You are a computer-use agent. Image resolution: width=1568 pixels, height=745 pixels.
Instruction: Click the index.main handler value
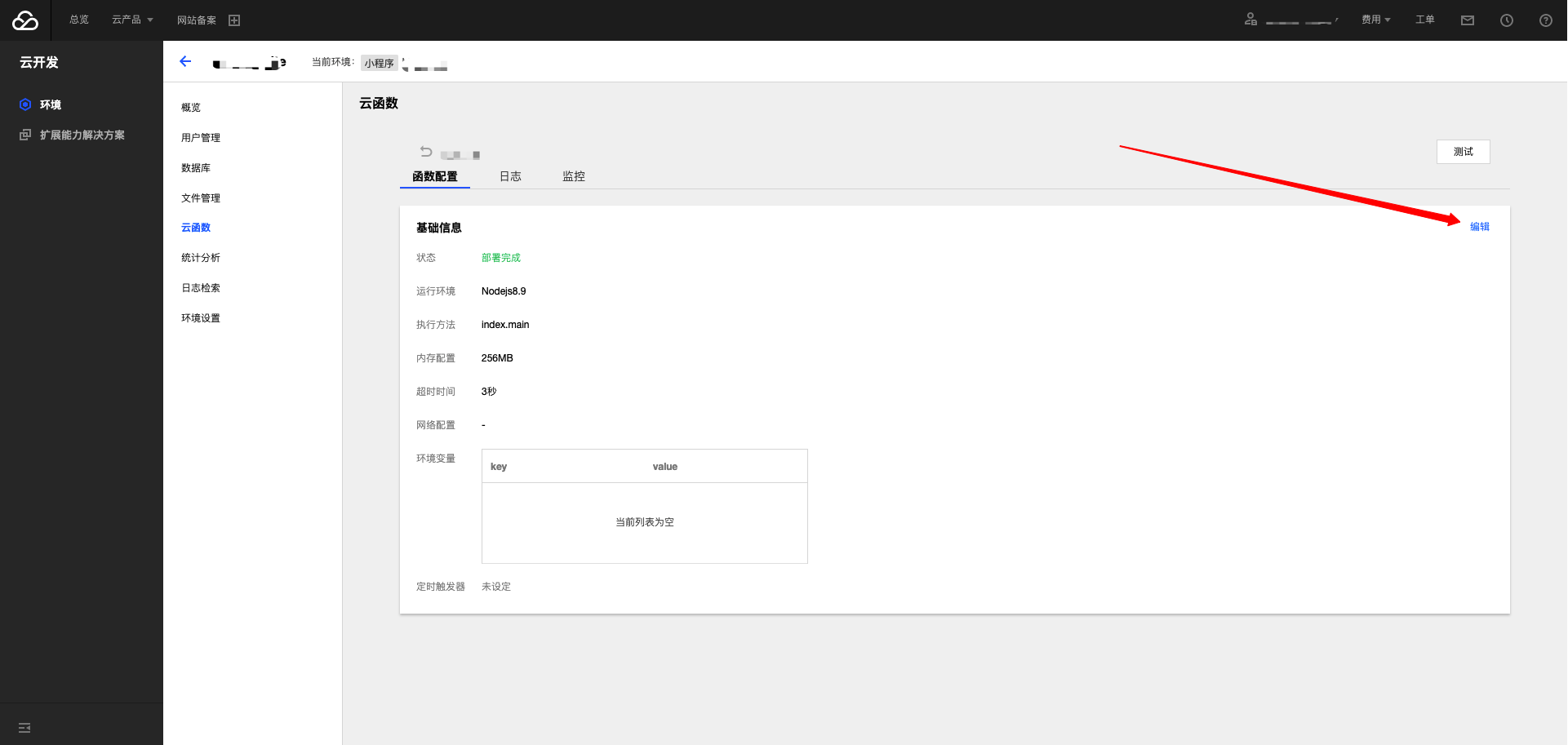505,325
